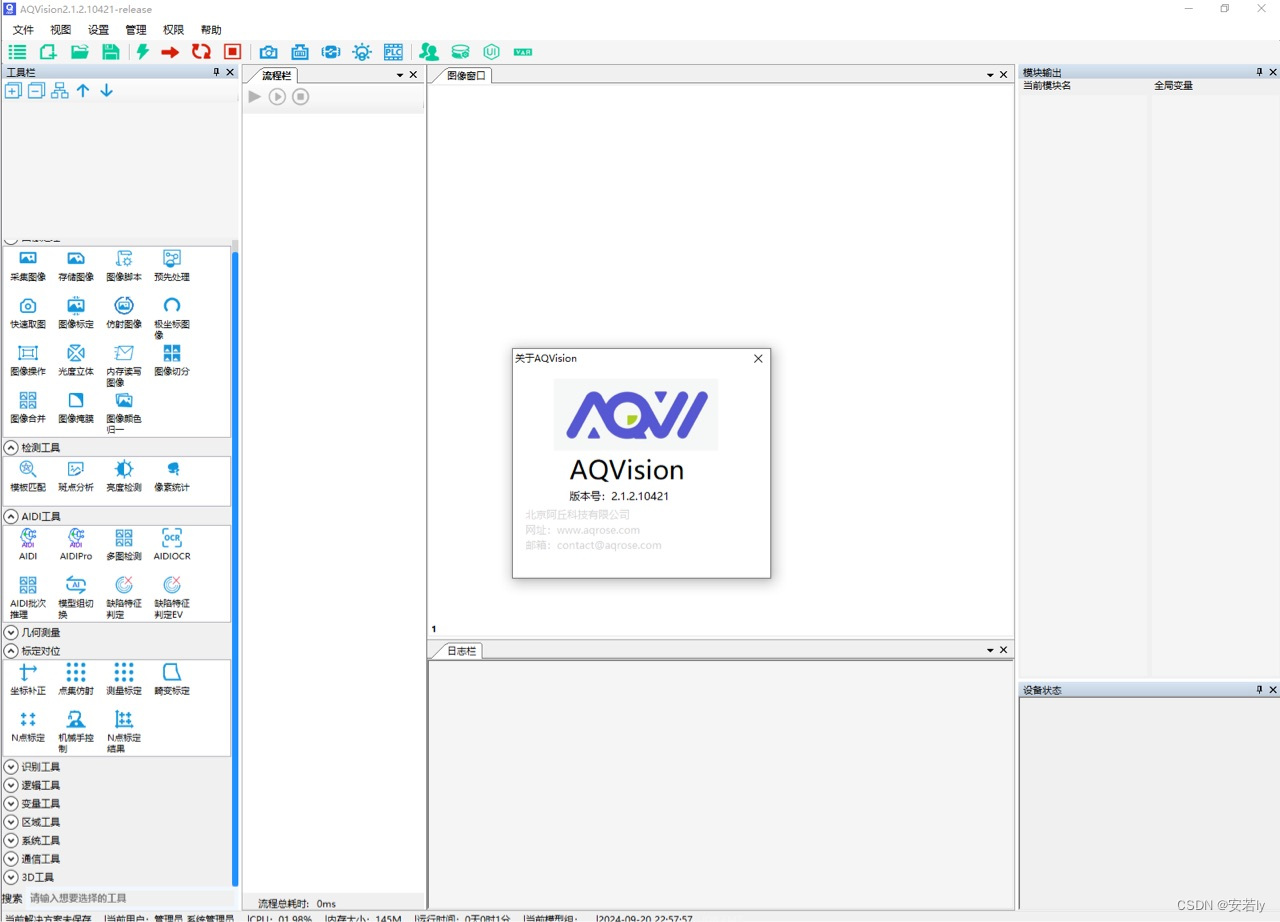The width and height of the screenshot is (1280, 922).
Task: Open the PLC settings toolbar icon
Action: [393, 52]
